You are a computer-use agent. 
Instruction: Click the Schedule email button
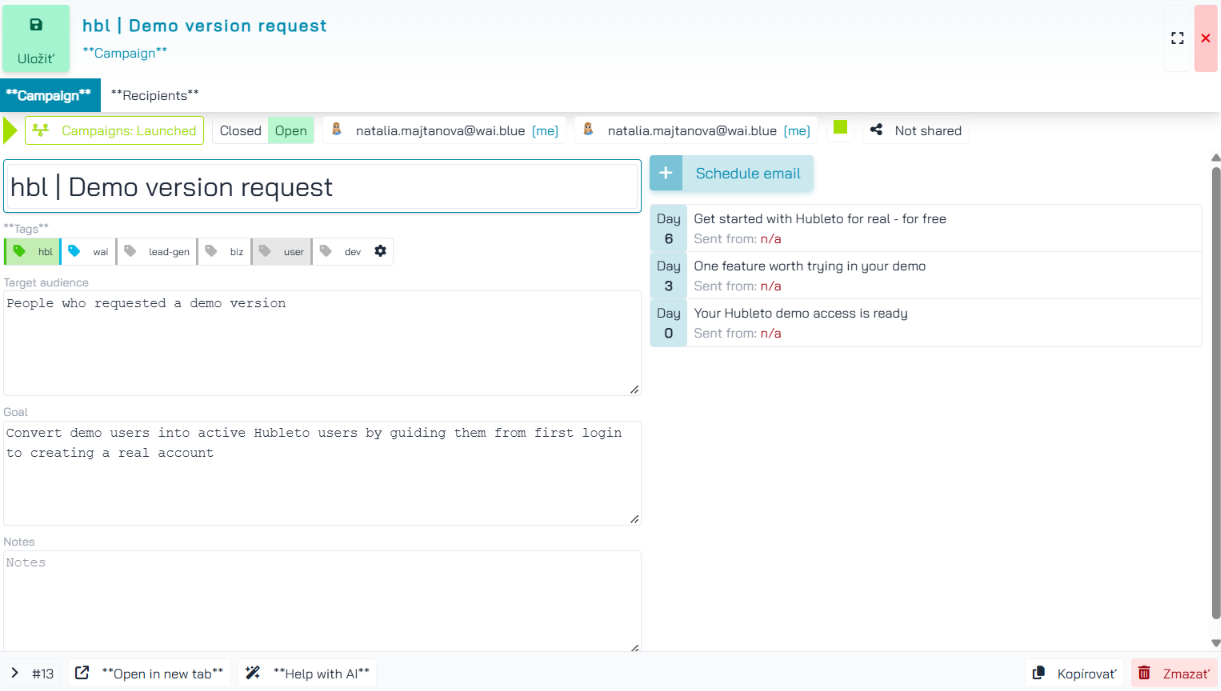tap(732, 173)
